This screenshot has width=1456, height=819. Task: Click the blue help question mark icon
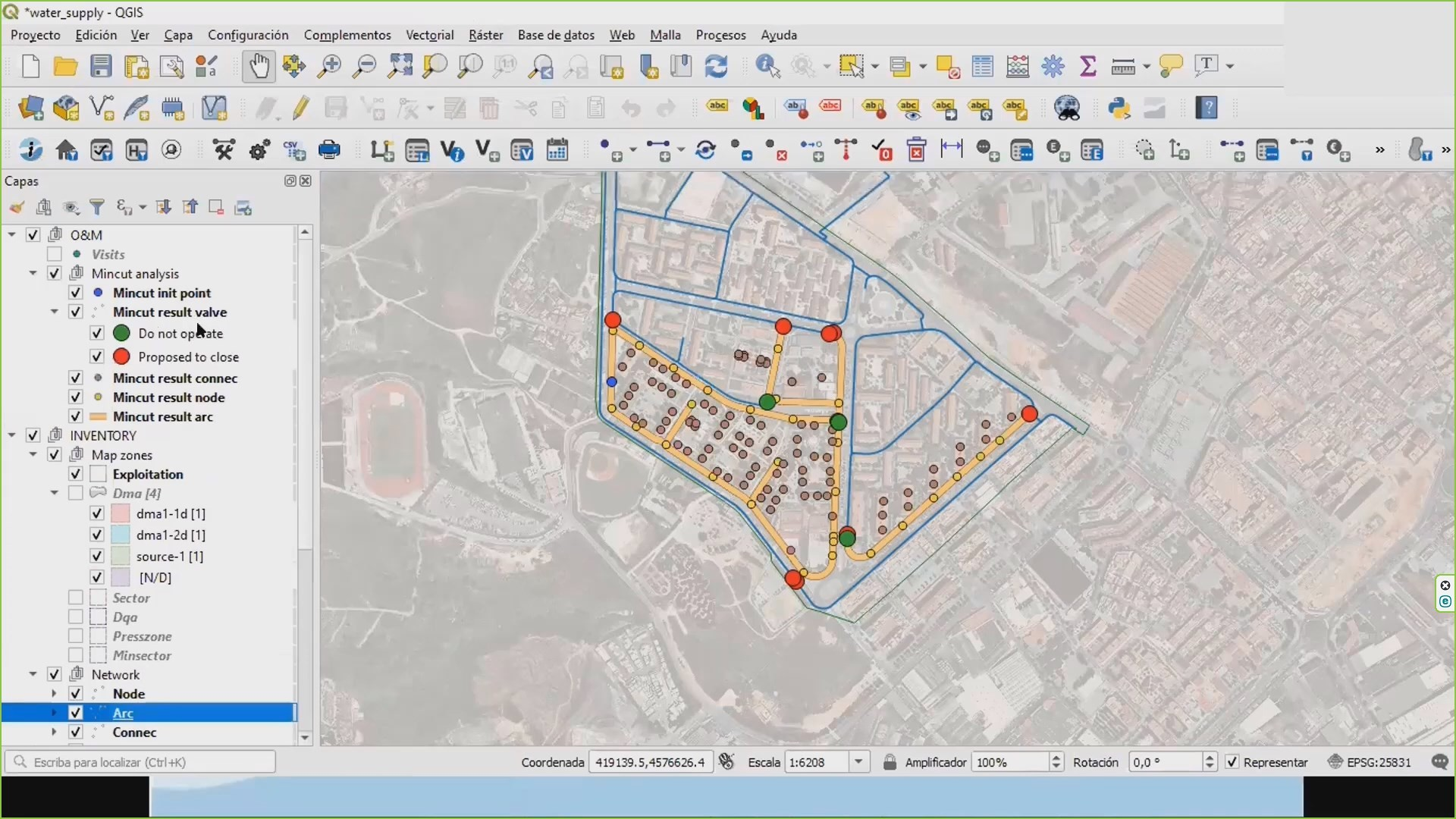pos(1207,108)
